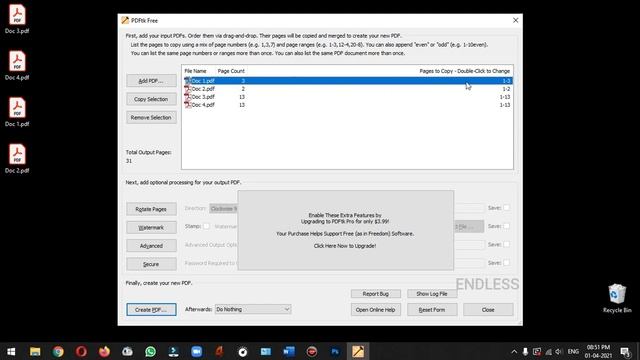Click Advanced button

[151, 246]
